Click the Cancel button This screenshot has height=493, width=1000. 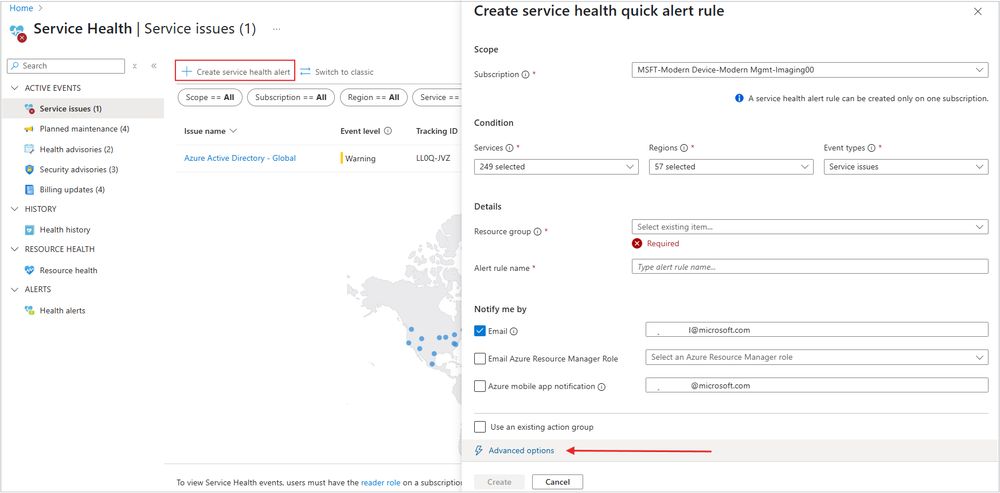pyautogui.click(x=557, y=482)
